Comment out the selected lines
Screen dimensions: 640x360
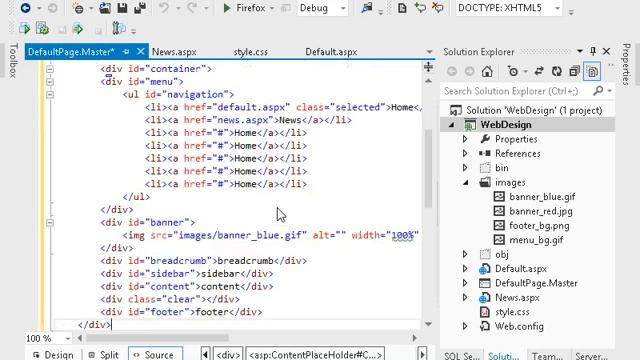420,8
